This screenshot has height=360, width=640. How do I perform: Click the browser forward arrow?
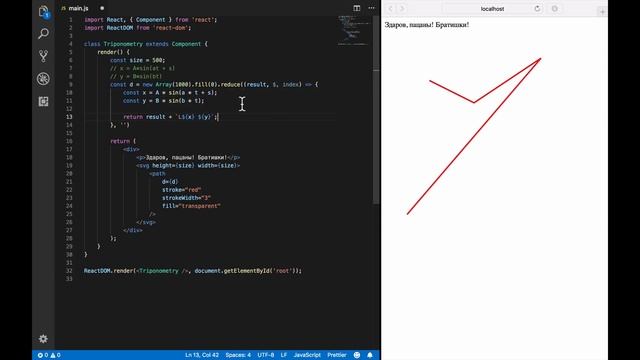point(402,9)
